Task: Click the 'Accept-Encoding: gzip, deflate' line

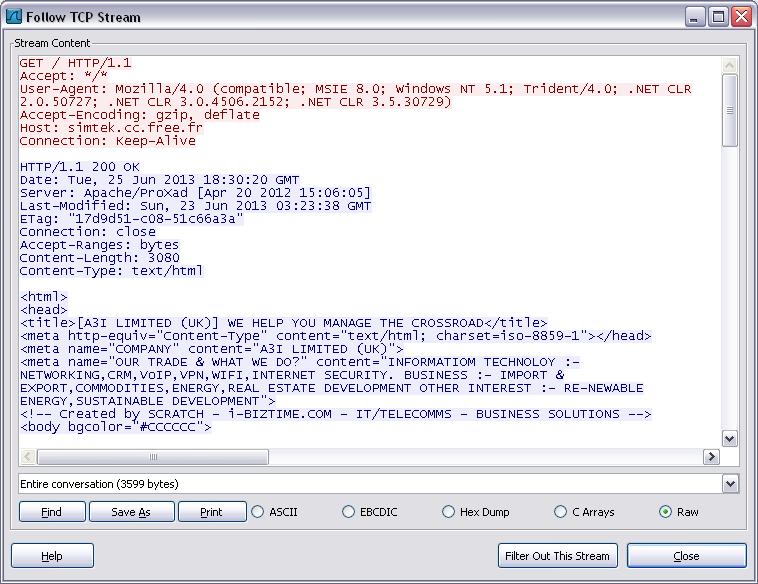Action: pyautogui.click(x=140, y=115)
